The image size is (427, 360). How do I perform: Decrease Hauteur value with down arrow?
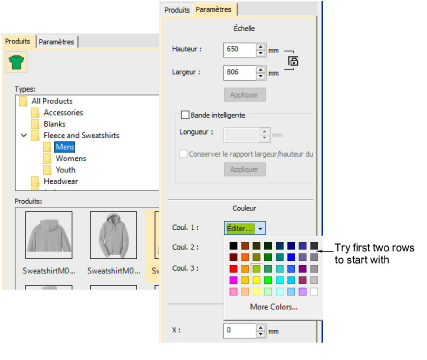[x=261, y=54]
